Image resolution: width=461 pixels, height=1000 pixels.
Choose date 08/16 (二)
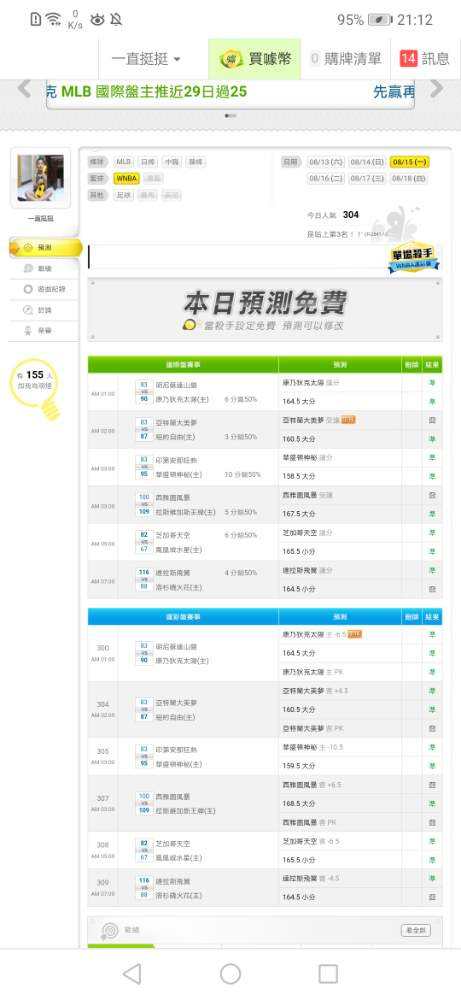click(x=326, y=179)
